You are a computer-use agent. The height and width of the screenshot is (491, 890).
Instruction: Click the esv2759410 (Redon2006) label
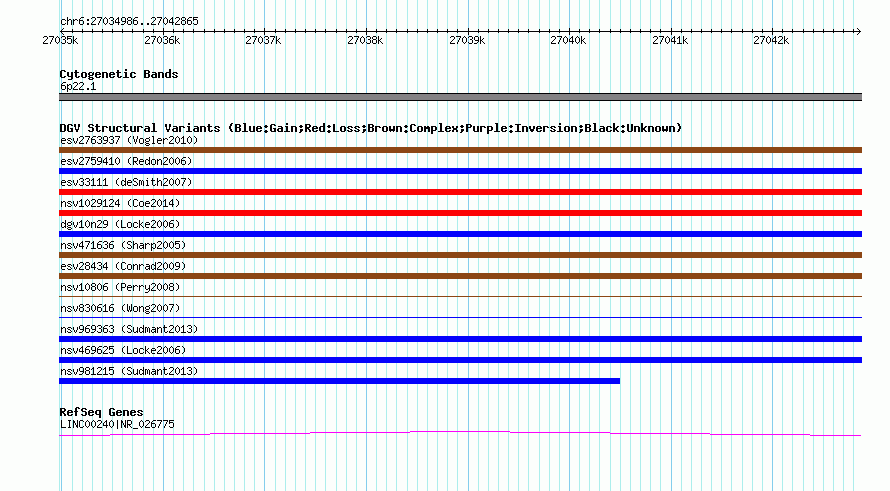tap(126, 161)
